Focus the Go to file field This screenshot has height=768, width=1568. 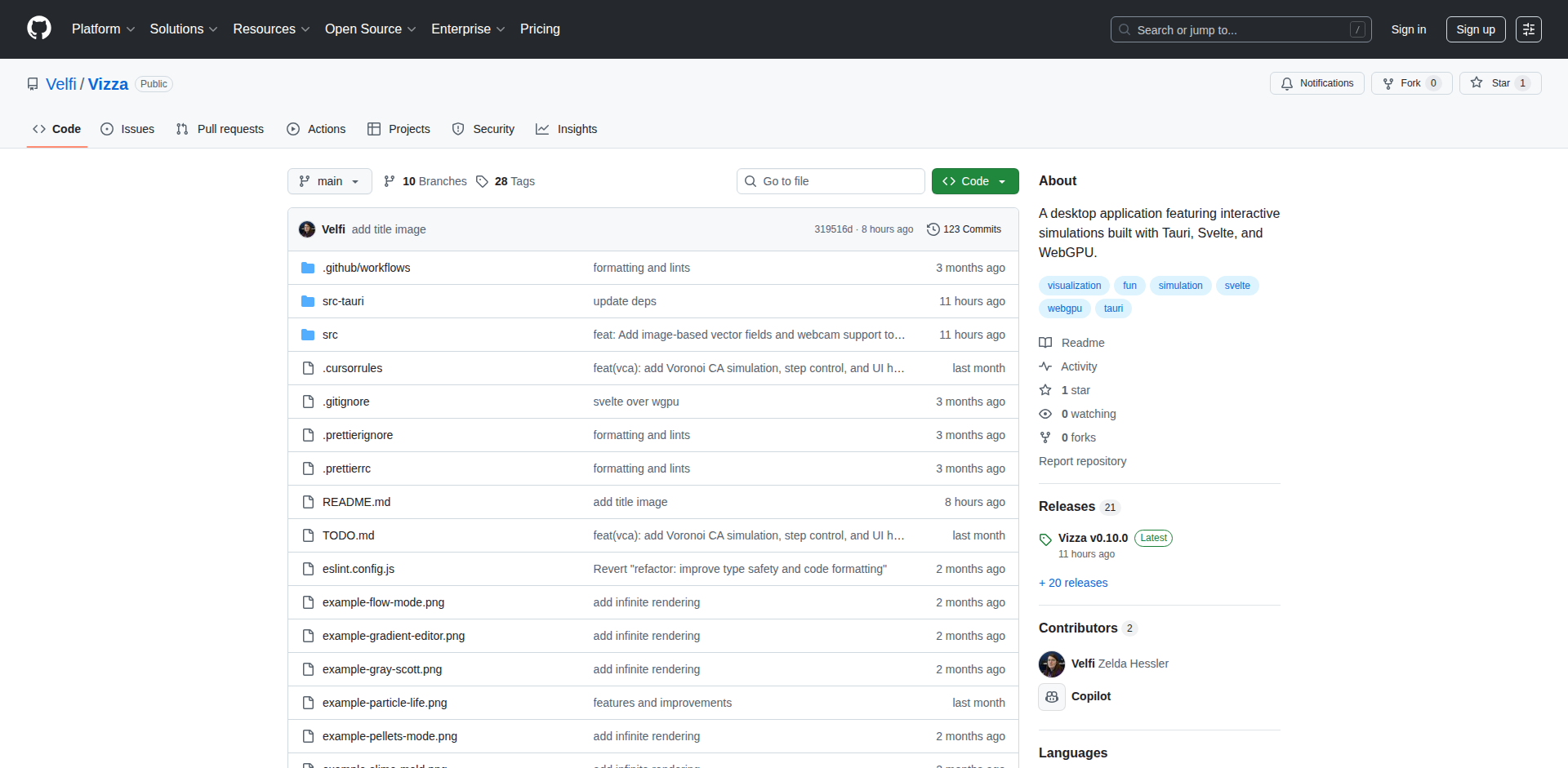831,181
